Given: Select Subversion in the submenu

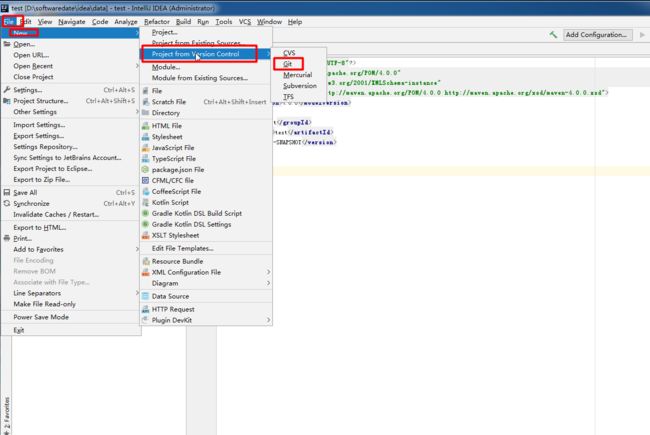Looking at the screenshot, I should click(x=300, y=86).
